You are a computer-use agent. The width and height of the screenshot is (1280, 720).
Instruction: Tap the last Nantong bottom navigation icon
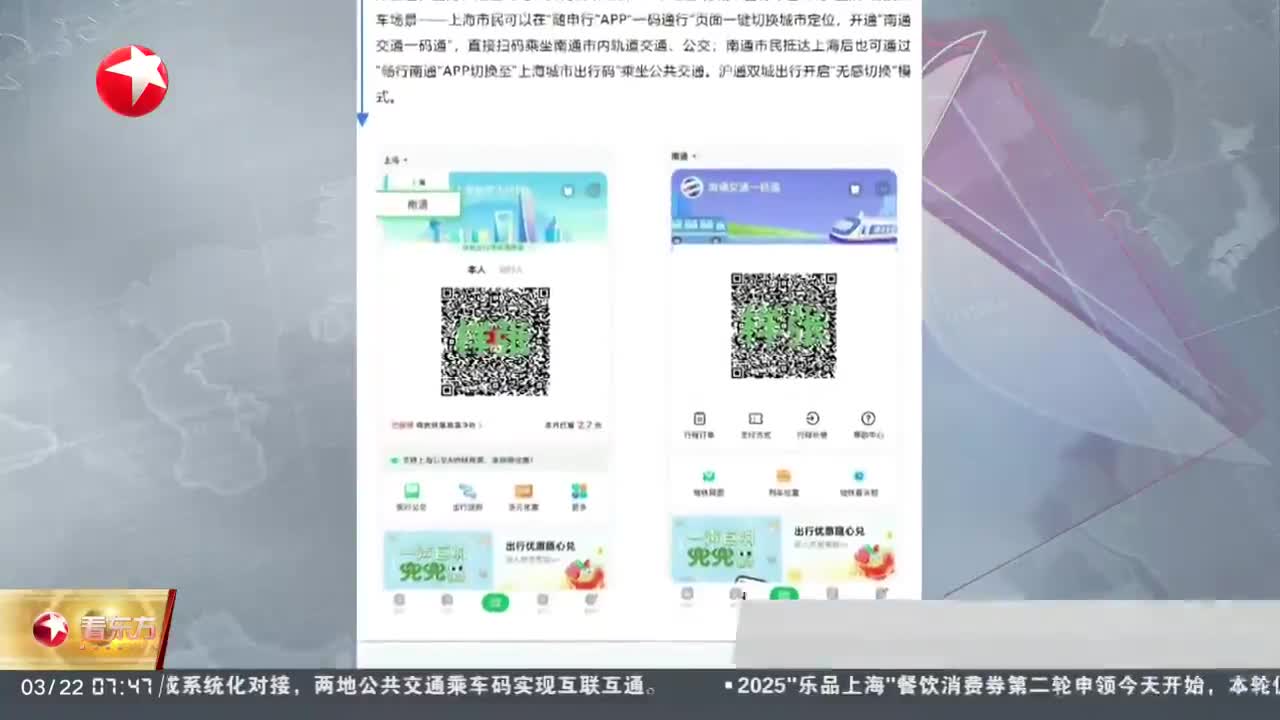coord(881,594)
